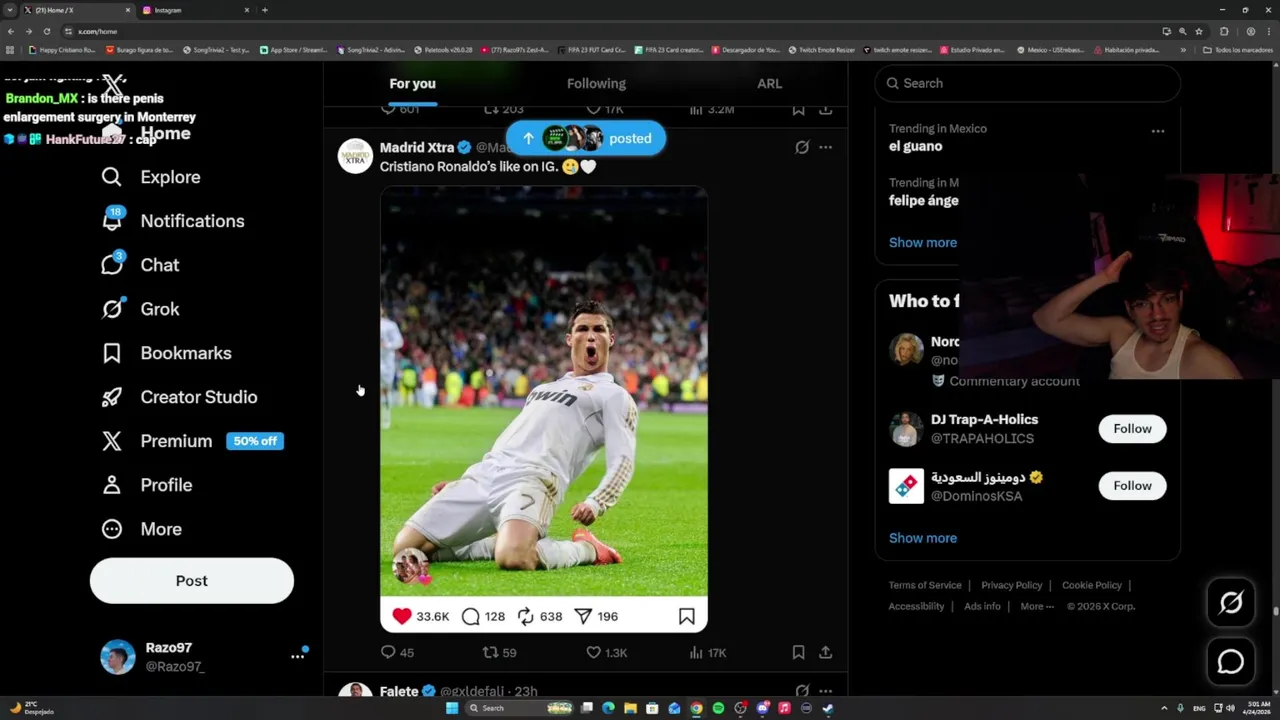Reply to Madrid Xtra post (45)
1280x720 pixels.
coord(397,652)
